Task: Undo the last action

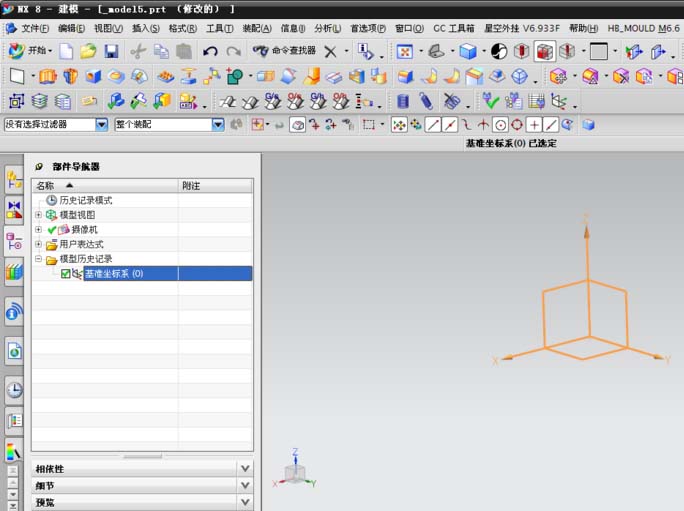Action: (210, 51)
